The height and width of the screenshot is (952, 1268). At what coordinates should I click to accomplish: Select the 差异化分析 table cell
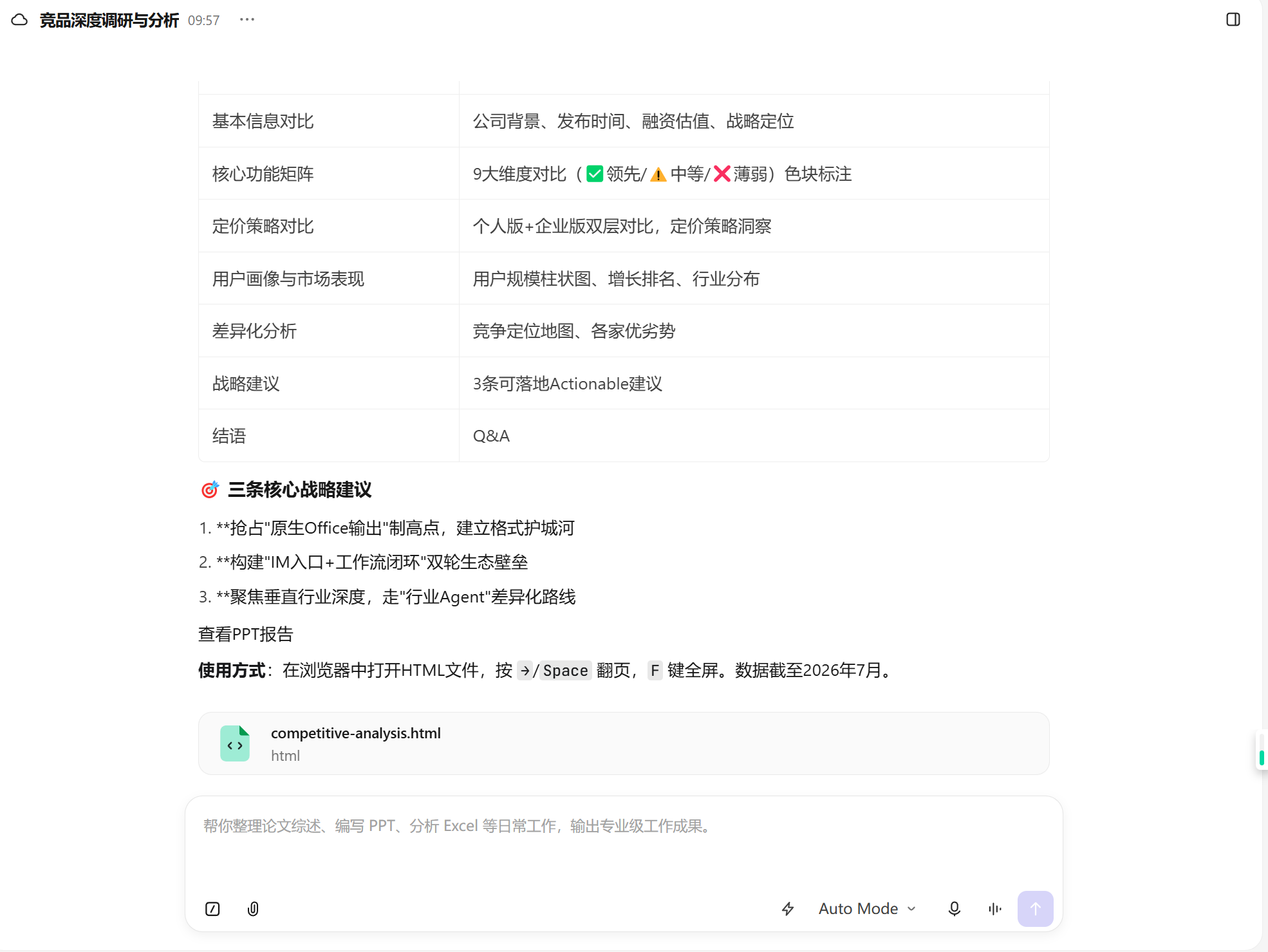pos(329,331)
